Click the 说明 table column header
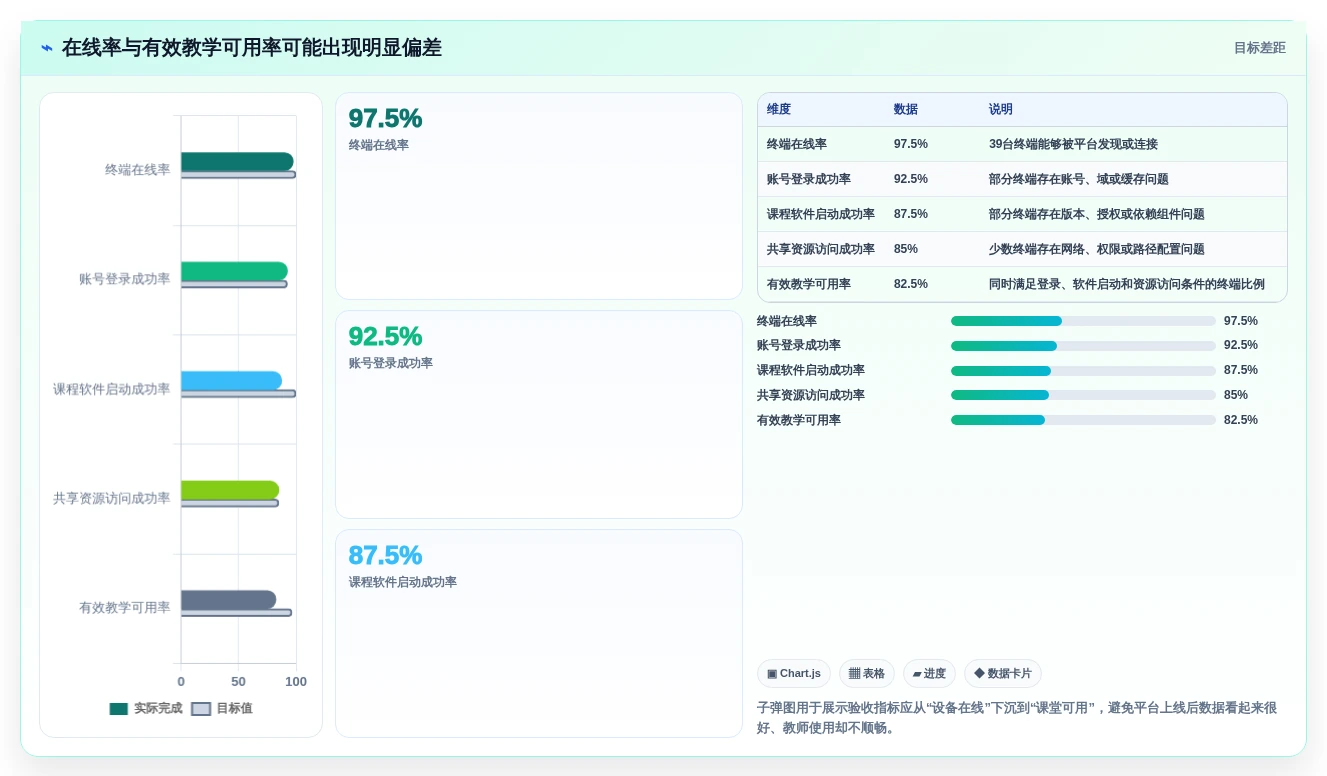This screenshot has width=1327, height=776. click(1001, 109)
